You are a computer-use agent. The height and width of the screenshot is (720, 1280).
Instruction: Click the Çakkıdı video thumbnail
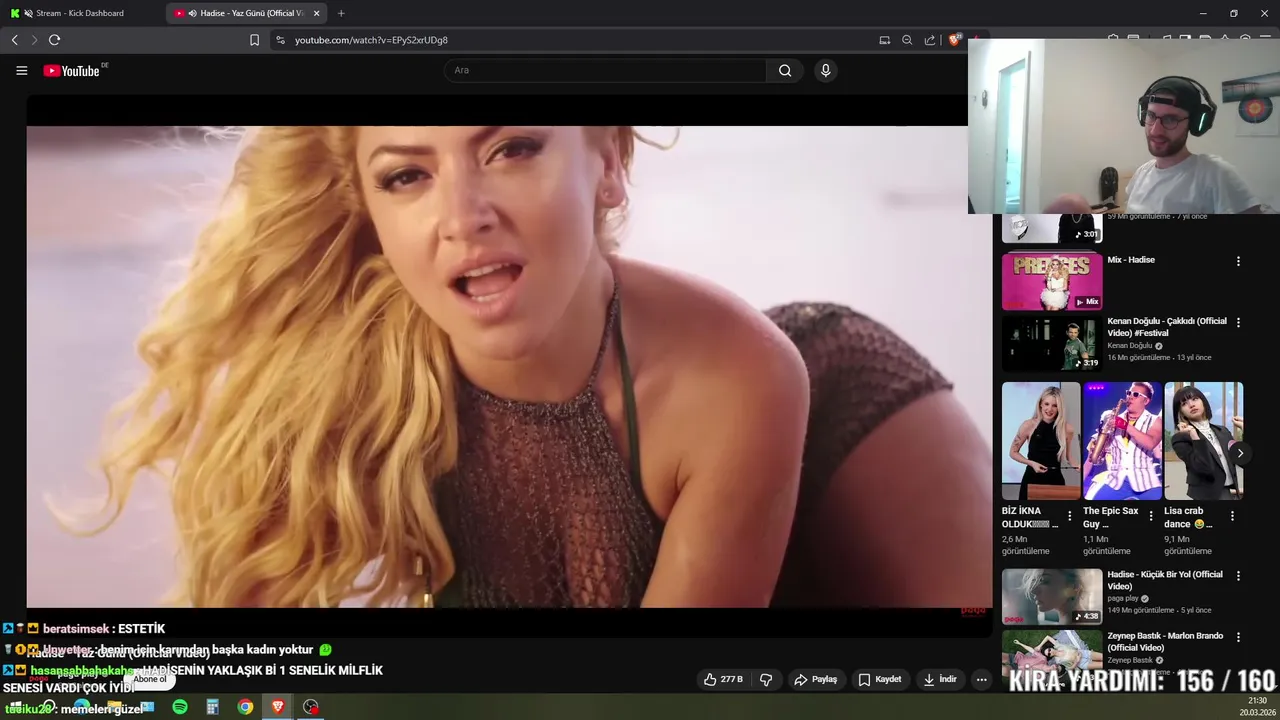click(x=1052, y=343)
